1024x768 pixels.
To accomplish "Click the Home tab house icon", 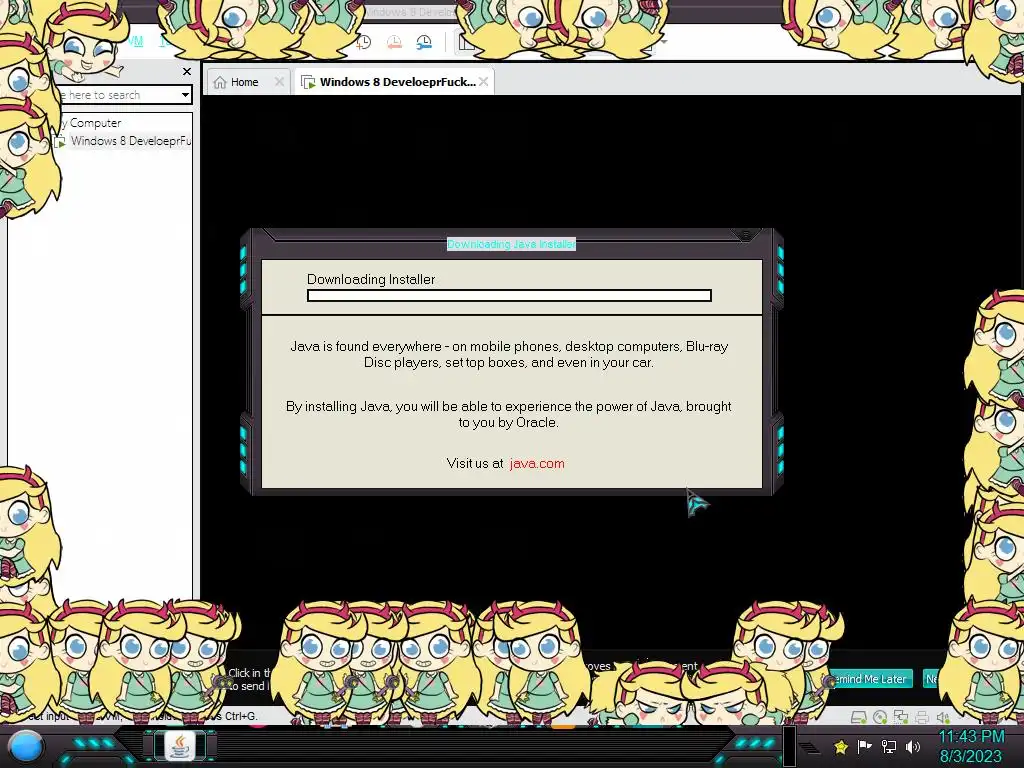I will click(x=220, y=82).
